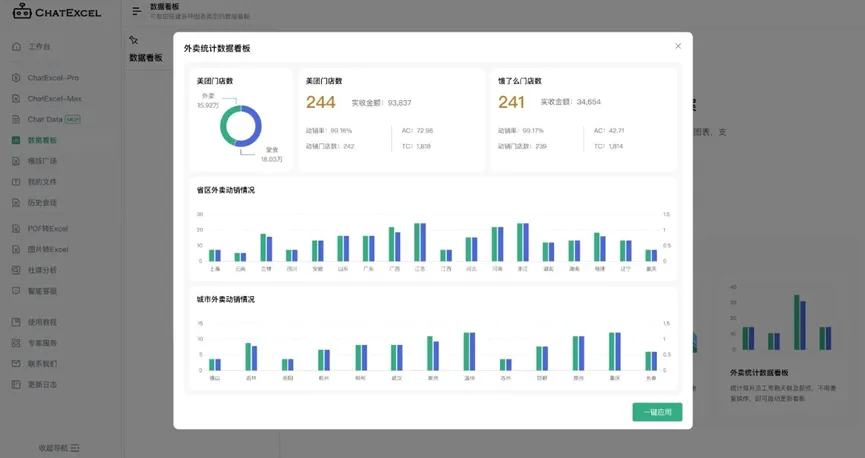Click 动销门店数 239 text
The image size is (865, 458).
pos(522,146)
